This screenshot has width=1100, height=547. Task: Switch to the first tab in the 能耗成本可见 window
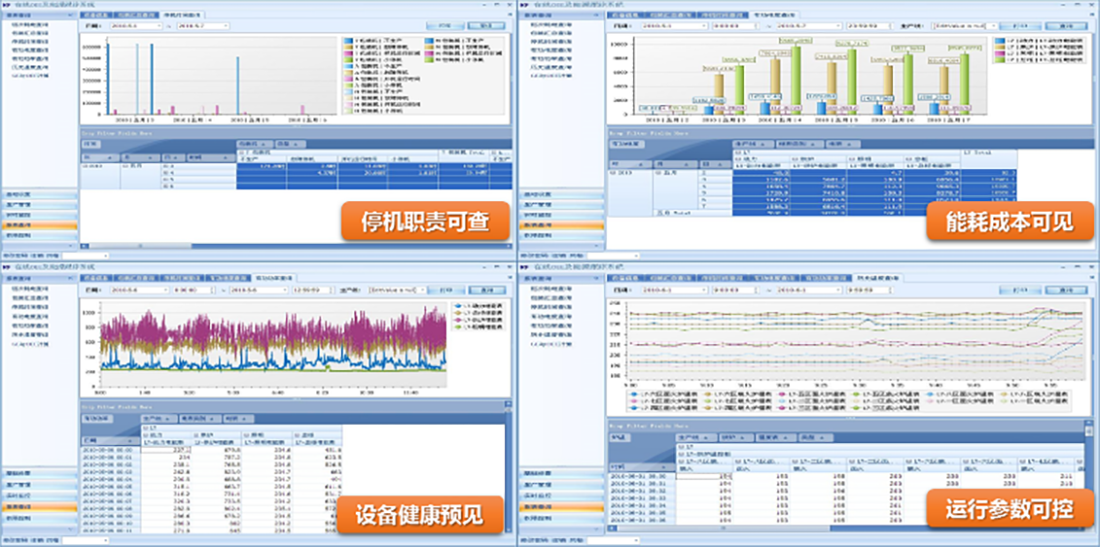(x=623, y=15)
